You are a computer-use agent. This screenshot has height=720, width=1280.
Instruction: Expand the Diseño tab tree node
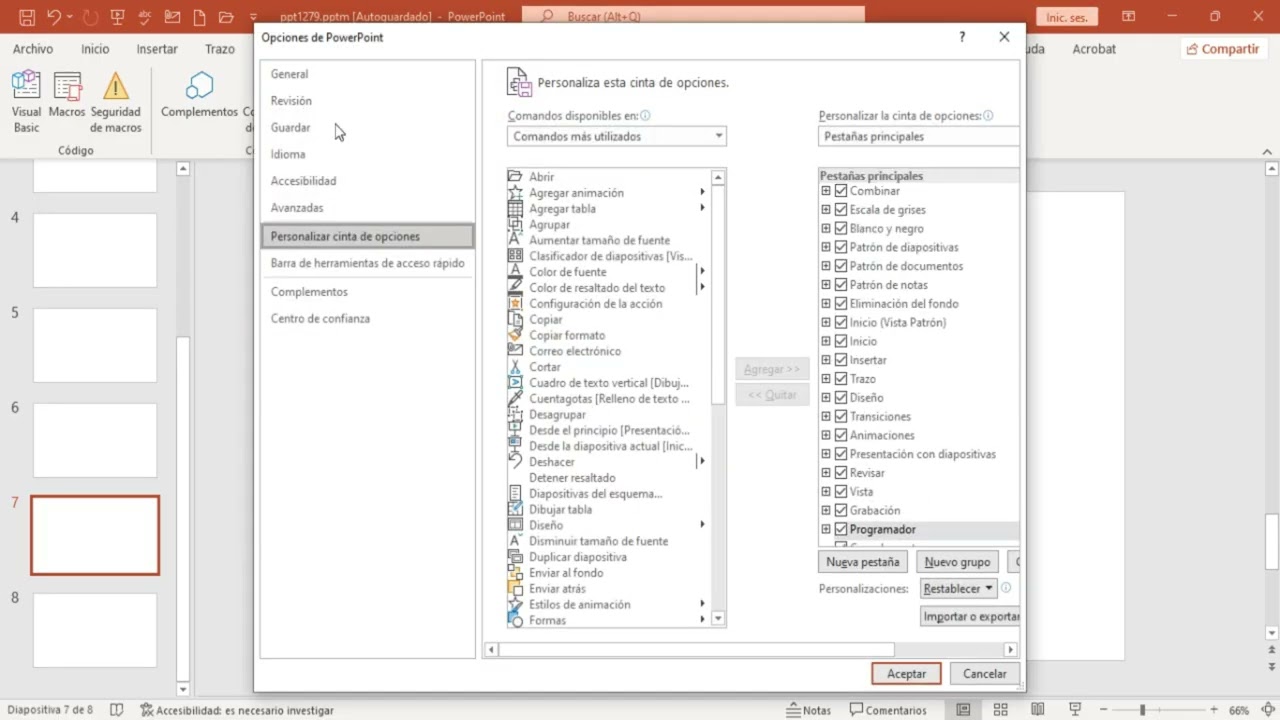click(x=826, y=397)
